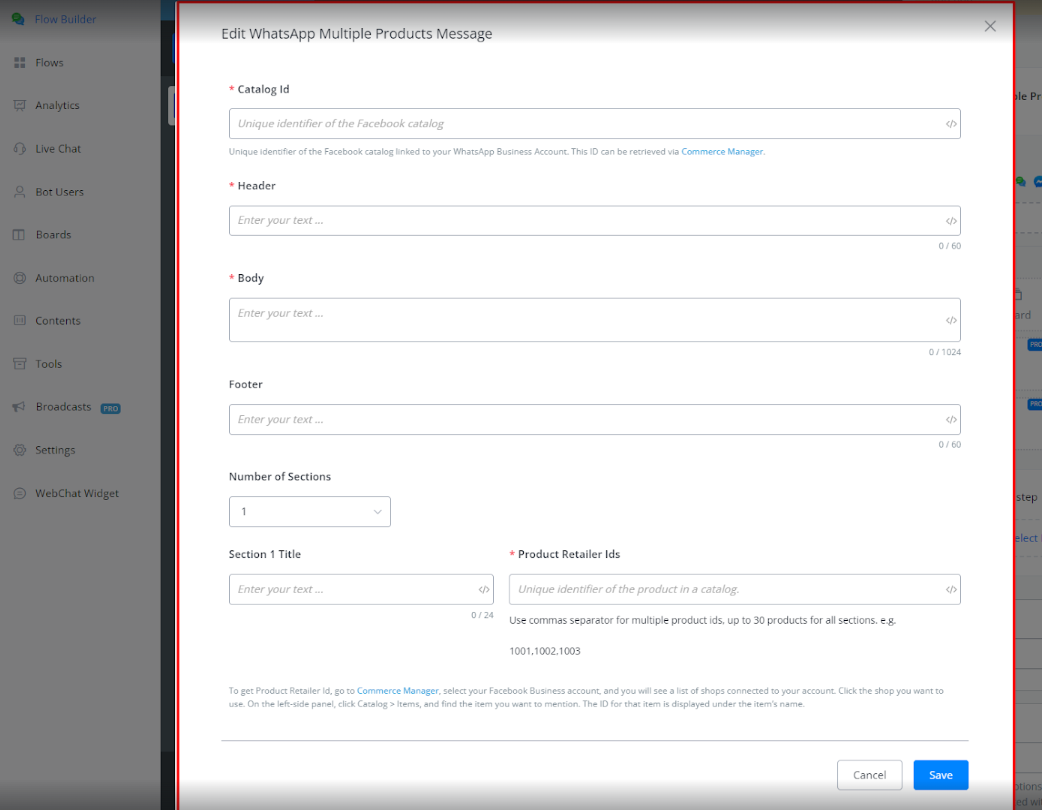Click the Settings gear icon in sidebar

[19, 451]
